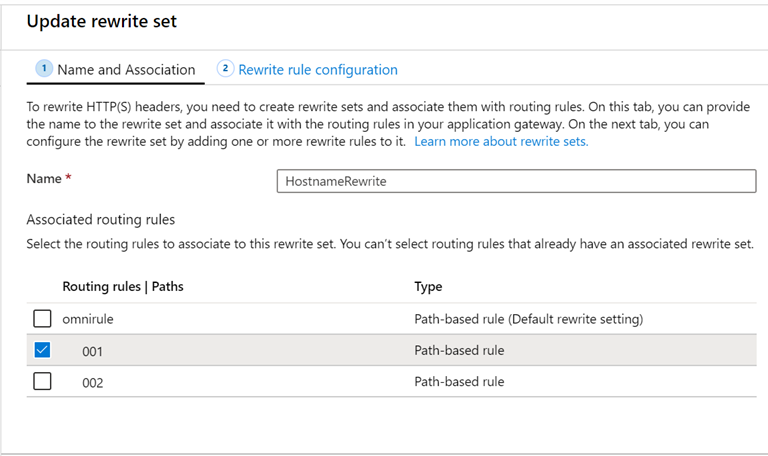Switch to Rewrite rule configuration tab
Image resolution: width=768 pixels, height=456 pixels.
tap(317, 70)
